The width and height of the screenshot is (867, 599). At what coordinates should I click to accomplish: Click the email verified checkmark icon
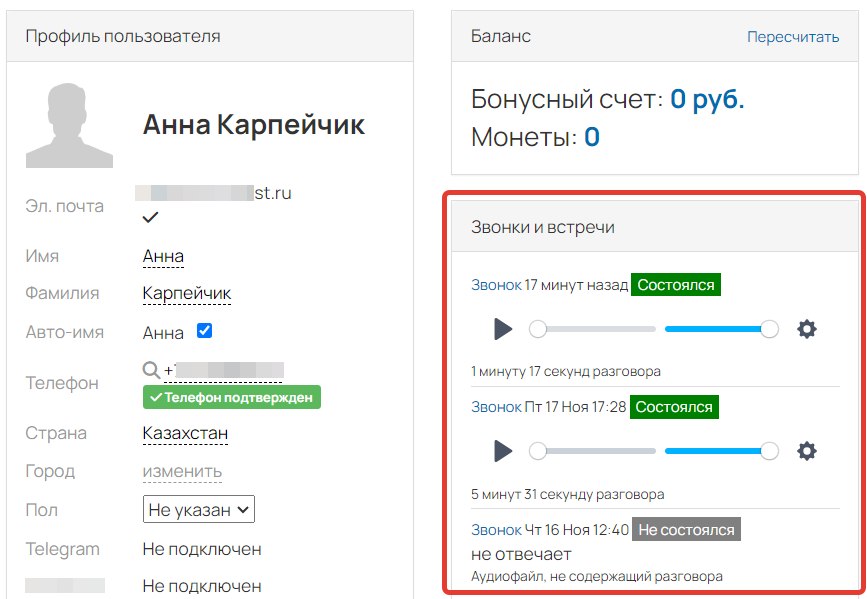(x=151, y=216)
